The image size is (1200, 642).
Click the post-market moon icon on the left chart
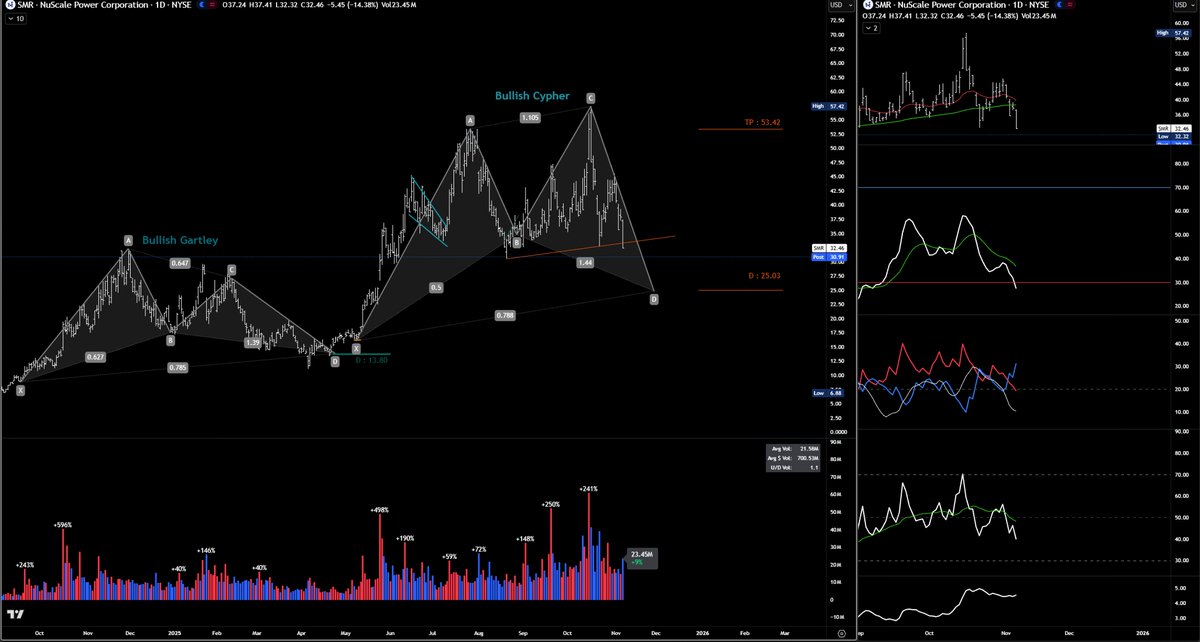click(x=203, y=5)
